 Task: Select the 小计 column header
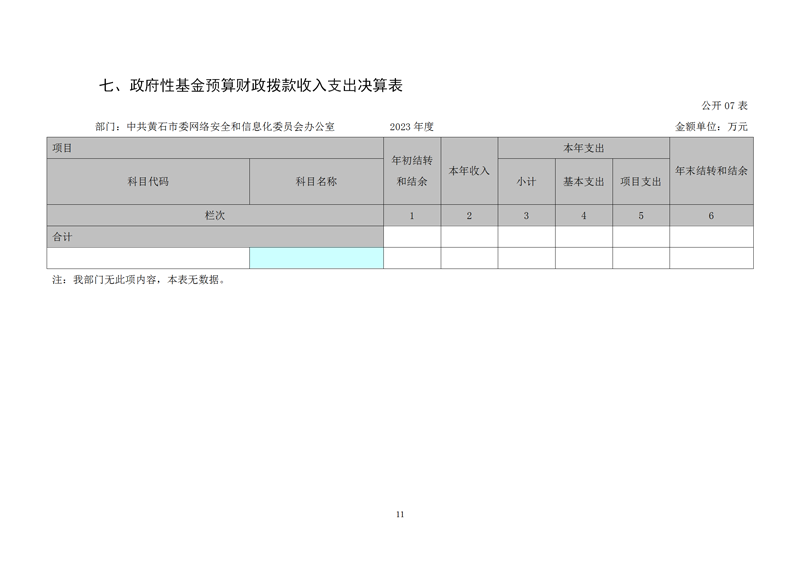pos(527,182)
